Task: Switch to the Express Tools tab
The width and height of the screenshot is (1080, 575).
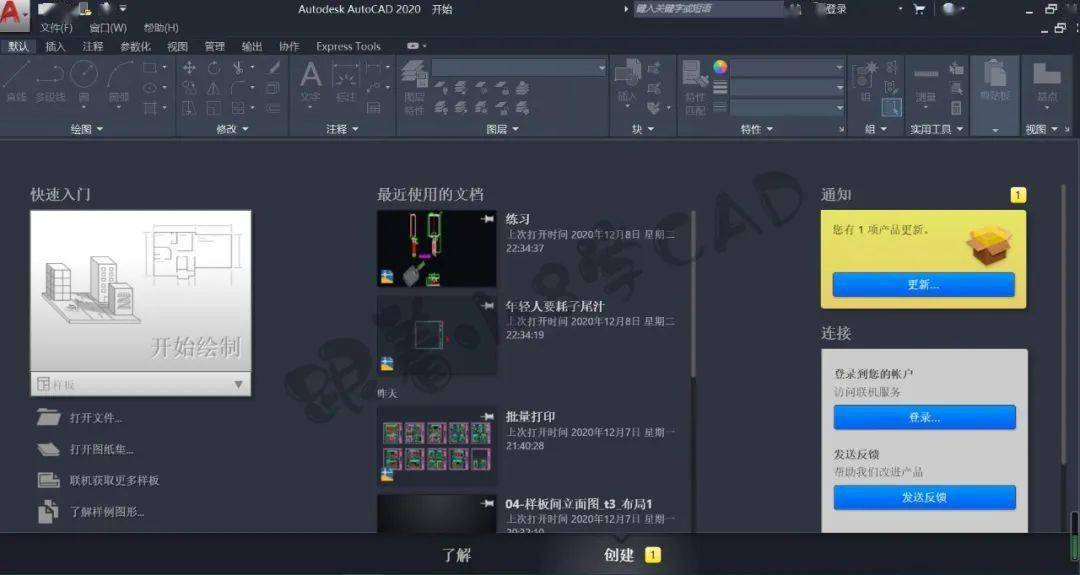Action: 348,46
